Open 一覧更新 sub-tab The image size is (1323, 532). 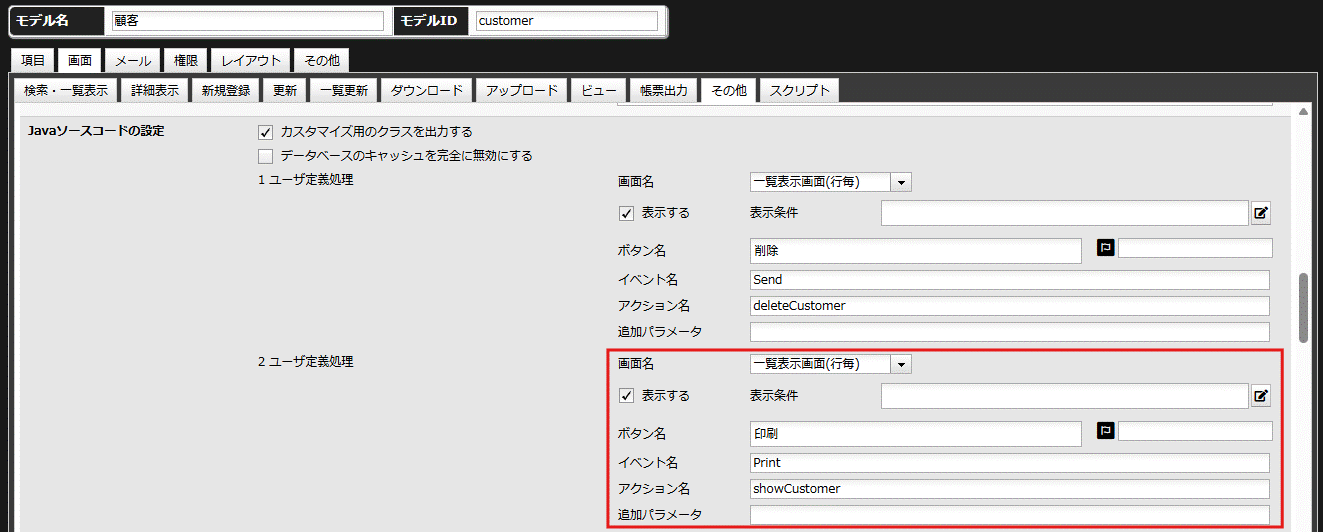tap(343, 90)
